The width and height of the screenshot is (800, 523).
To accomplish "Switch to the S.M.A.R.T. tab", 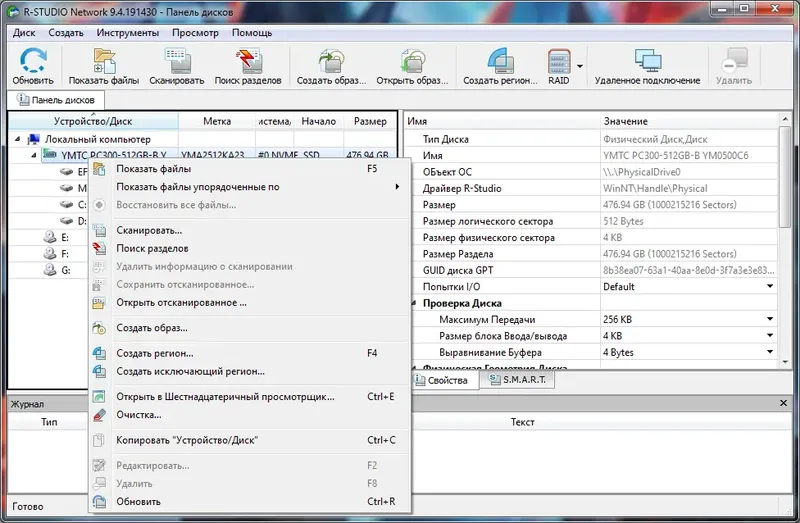I will point(518,380).
